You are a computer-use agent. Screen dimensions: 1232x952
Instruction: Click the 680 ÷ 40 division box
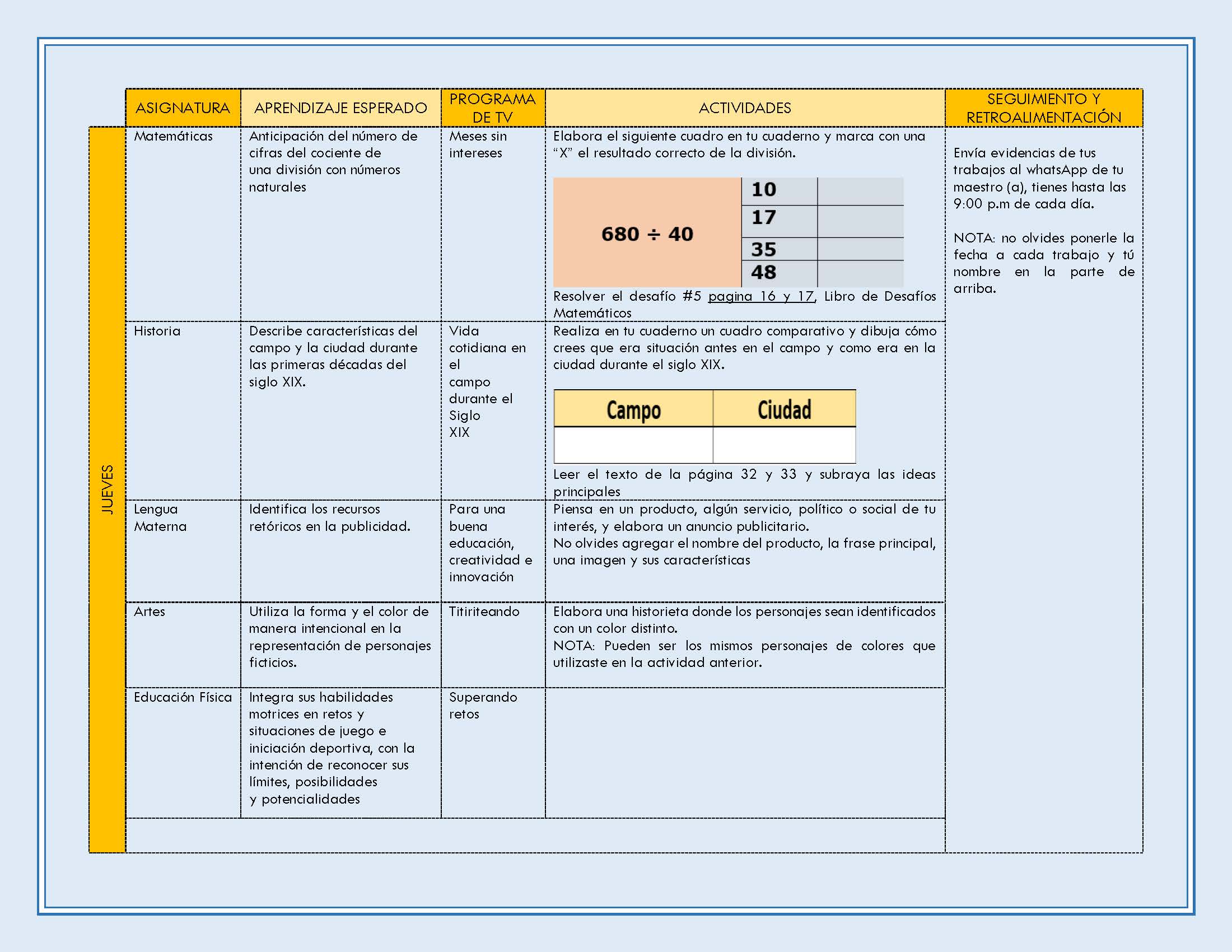pyautogui.click(x=647, y=232)
